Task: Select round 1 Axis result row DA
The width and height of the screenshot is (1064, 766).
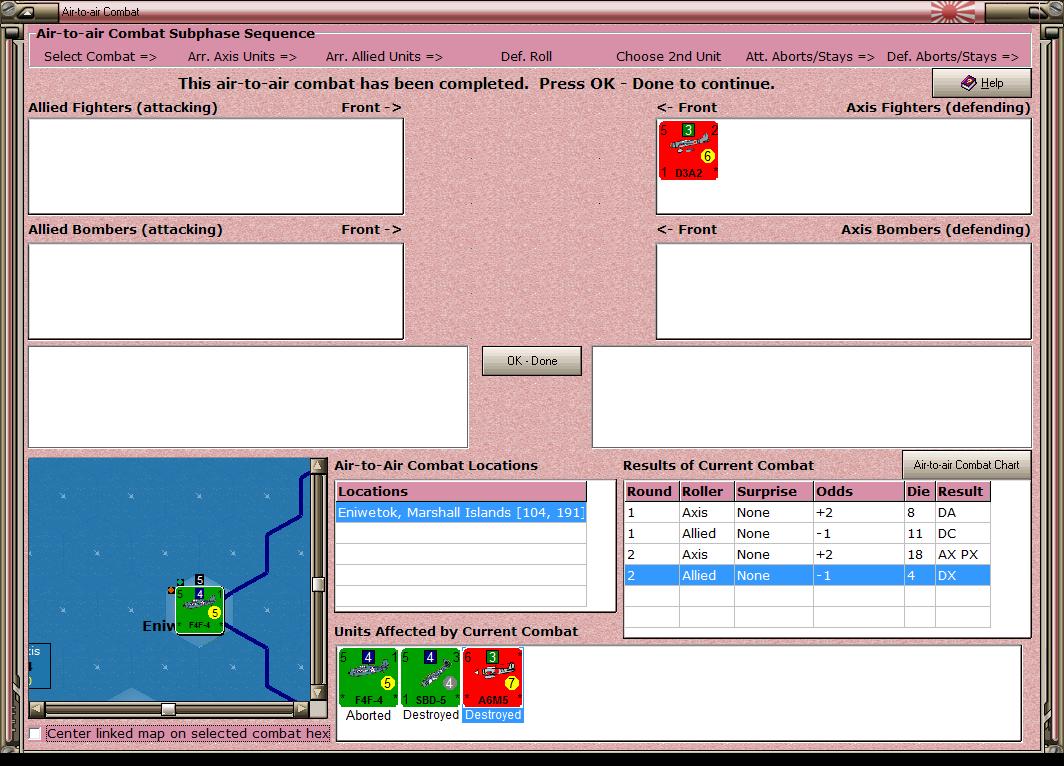Action: tap(807, 512)
